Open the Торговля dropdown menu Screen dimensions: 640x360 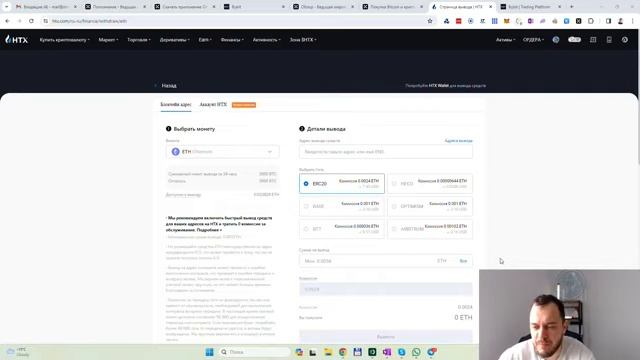pyautogui.click(x=139, y=40)
